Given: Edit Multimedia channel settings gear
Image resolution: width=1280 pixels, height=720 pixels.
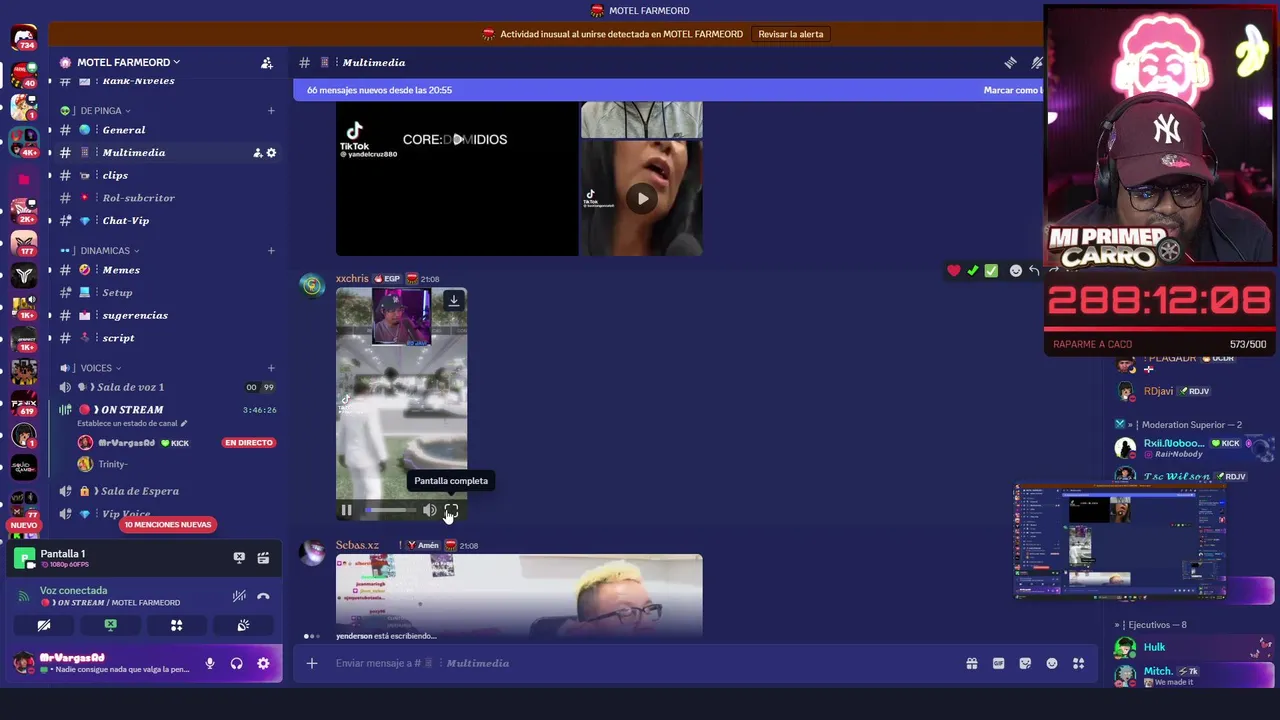Looking at the screenshot, I should (x=271, y=153).
